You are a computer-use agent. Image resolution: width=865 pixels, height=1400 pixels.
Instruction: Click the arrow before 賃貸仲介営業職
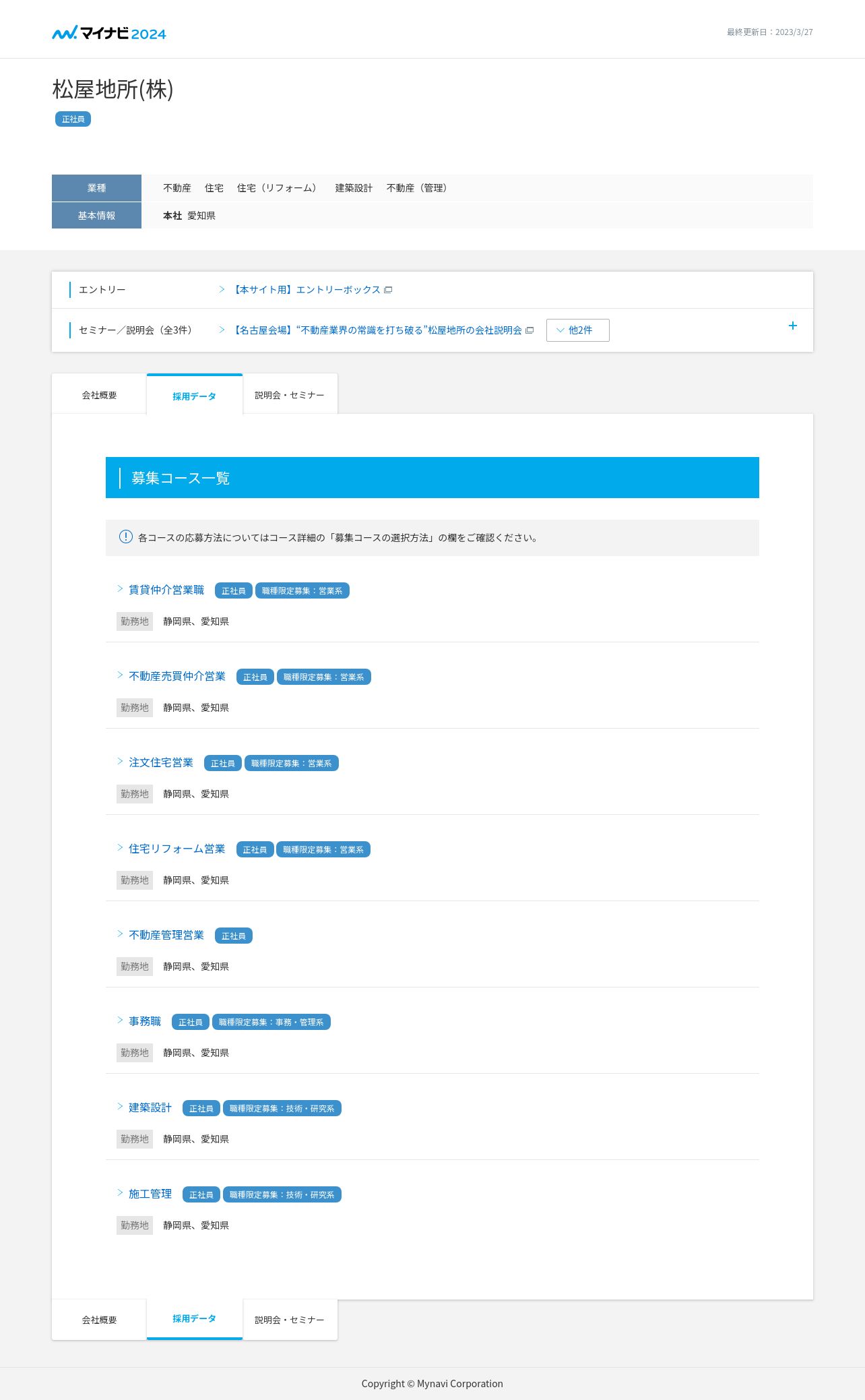tap(120, 589)
